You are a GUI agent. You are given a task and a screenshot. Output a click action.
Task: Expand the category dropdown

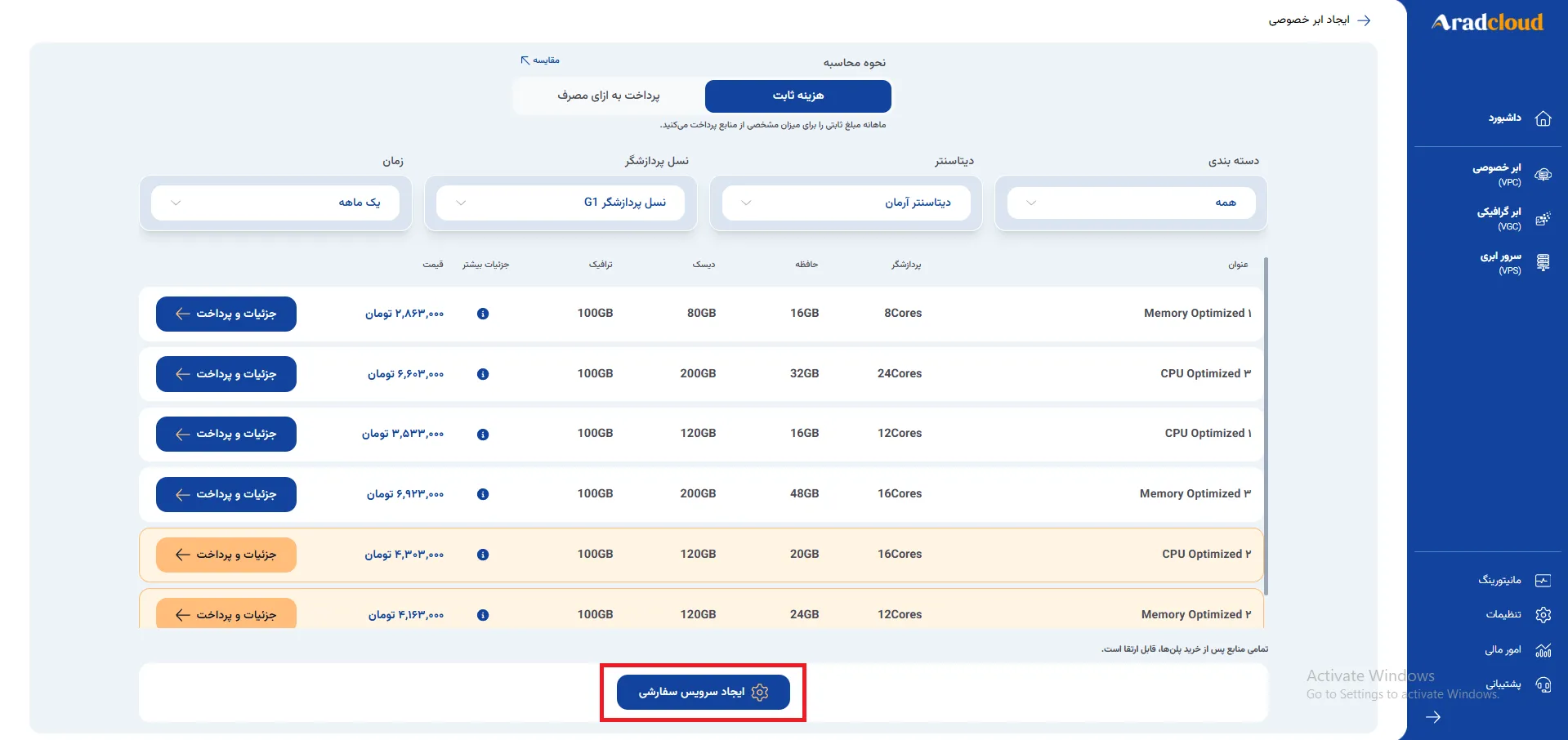[1131, 203]
